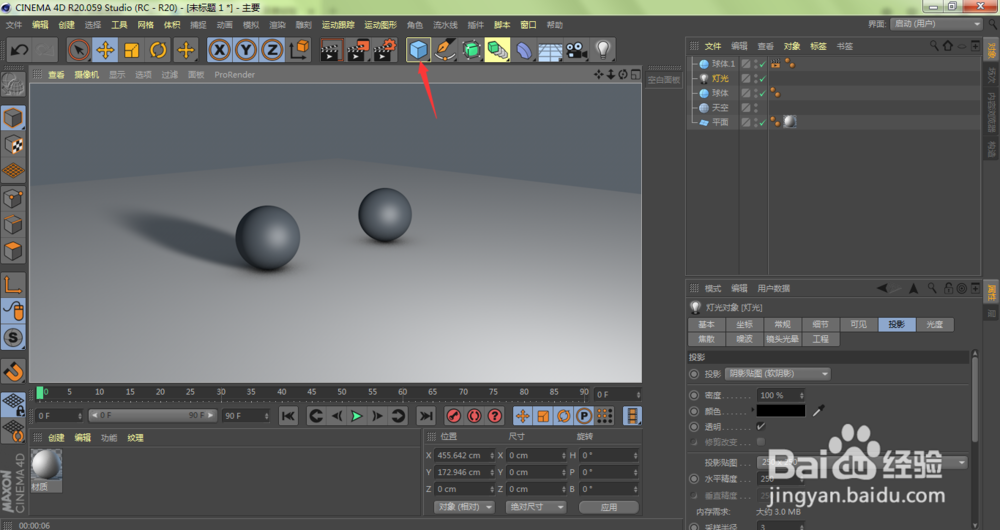Click the 密度 100 % value stepper
Screen dimensions: 1000x530
[x=802, y=395]
